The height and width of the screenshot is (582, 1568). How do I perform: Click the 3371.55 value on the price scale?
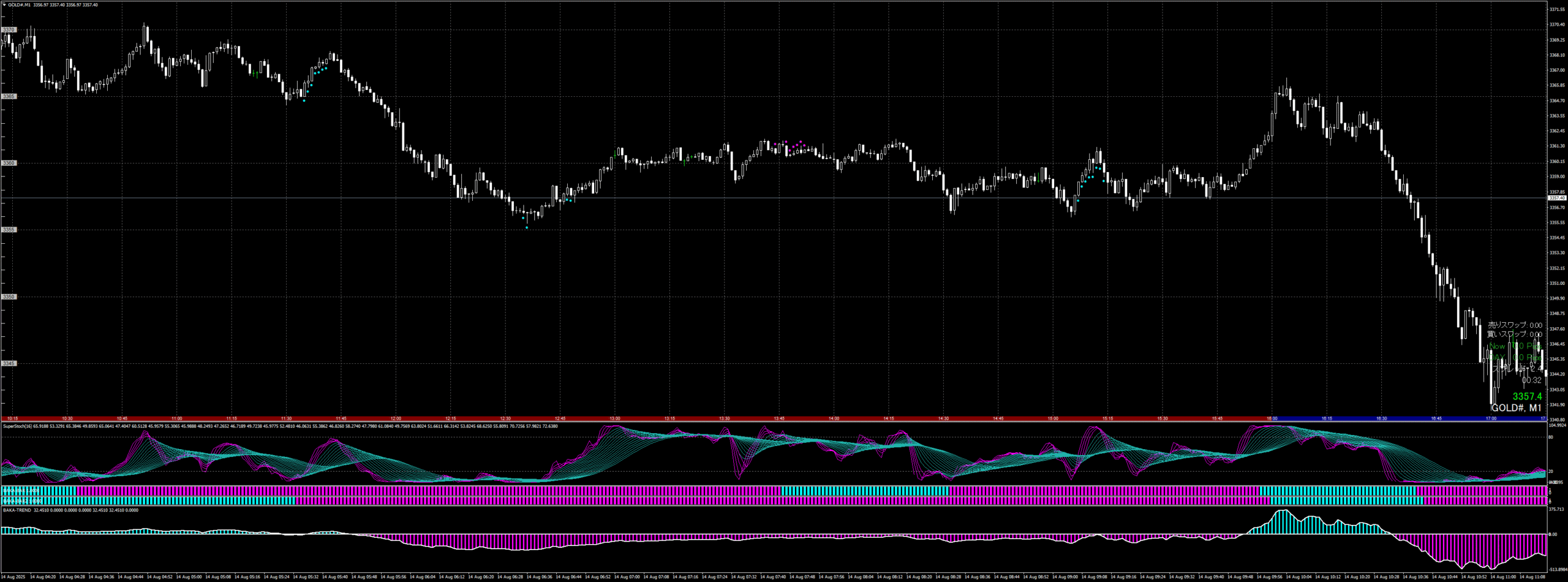pos(1557,9)
